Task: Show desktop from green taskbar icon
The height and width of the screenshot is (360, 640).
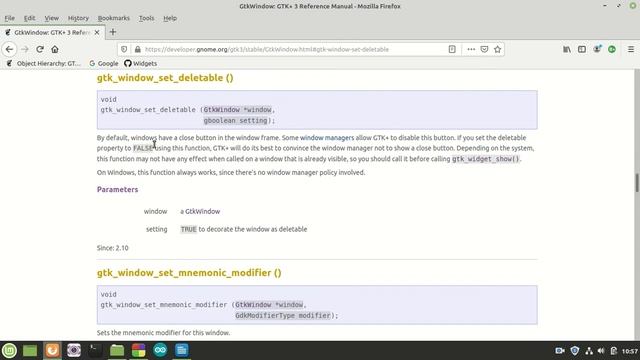Action: (x=30, y=350)
